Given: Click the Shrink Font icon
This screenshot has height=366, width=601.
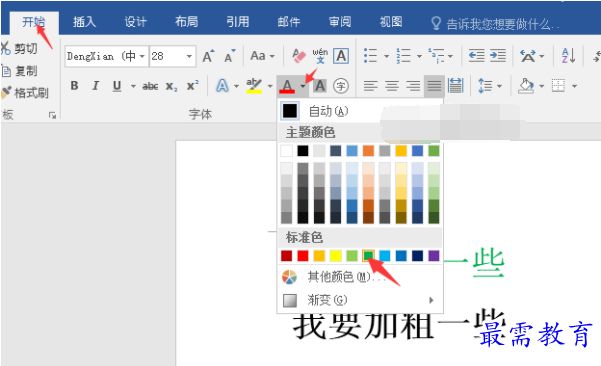Looking at the screenshot, I should (230, 56).
